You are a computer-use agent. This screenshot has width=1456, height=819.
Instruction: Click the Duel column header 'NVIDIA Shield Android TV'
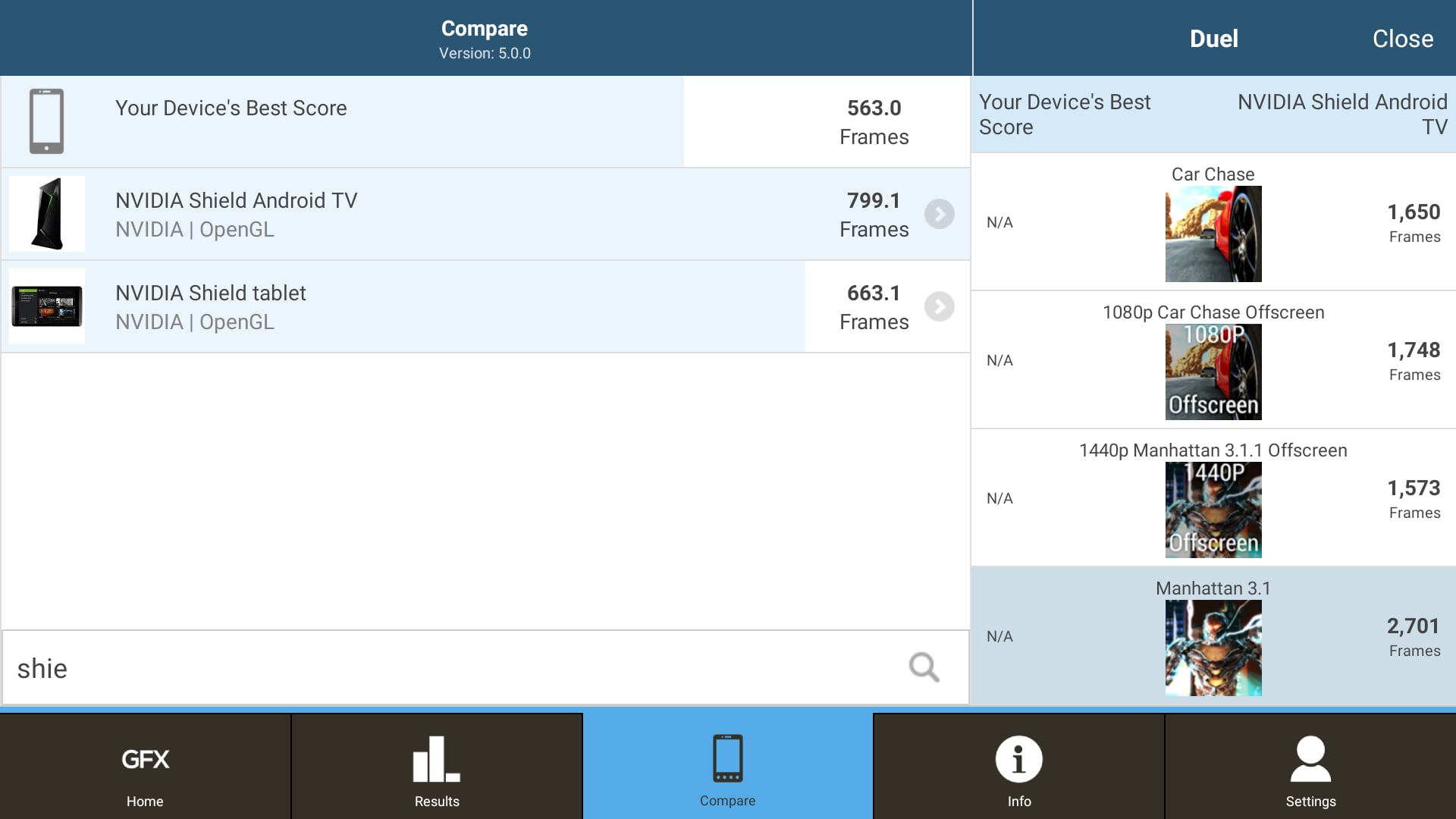point(1342,114)
